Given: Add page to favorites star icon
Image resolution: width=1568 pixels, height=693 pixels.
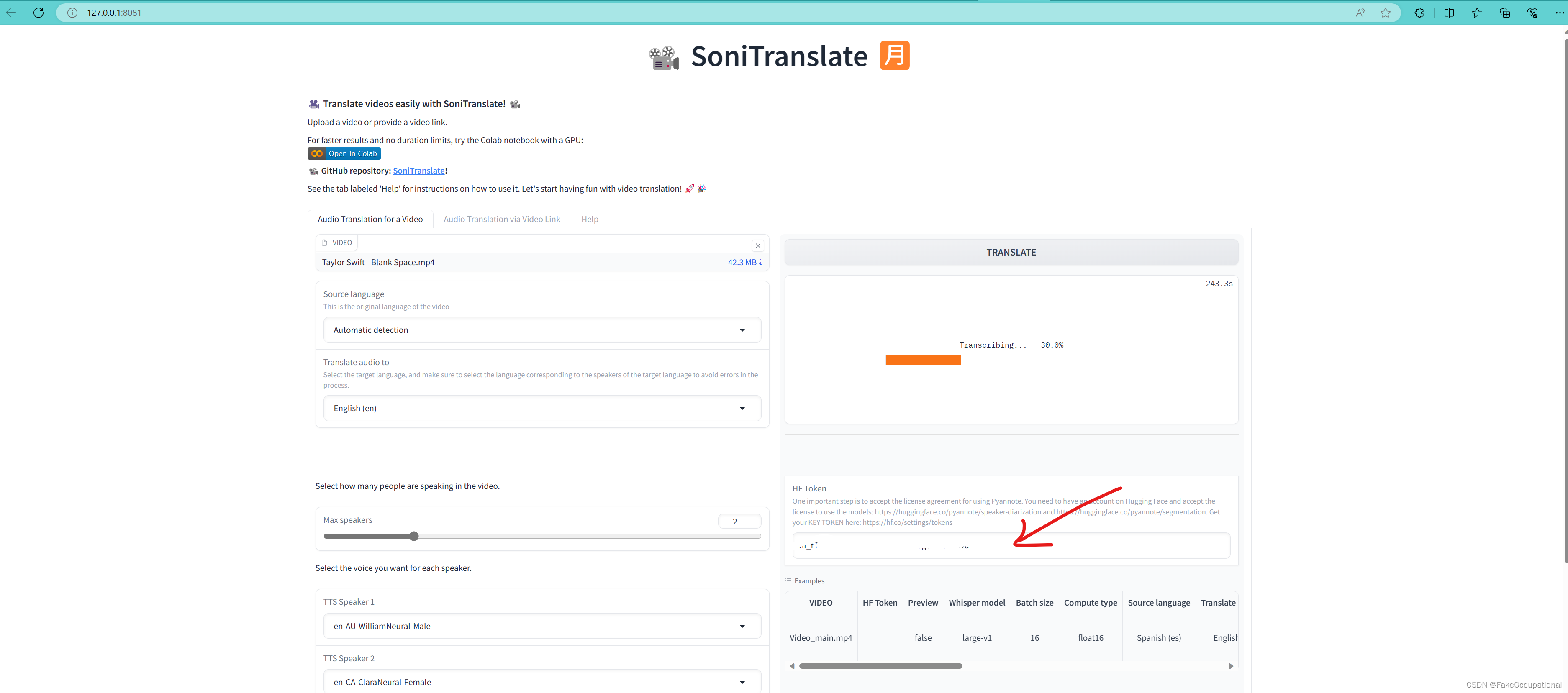Looking at the screenshot, I should [x=1386, y=13].
